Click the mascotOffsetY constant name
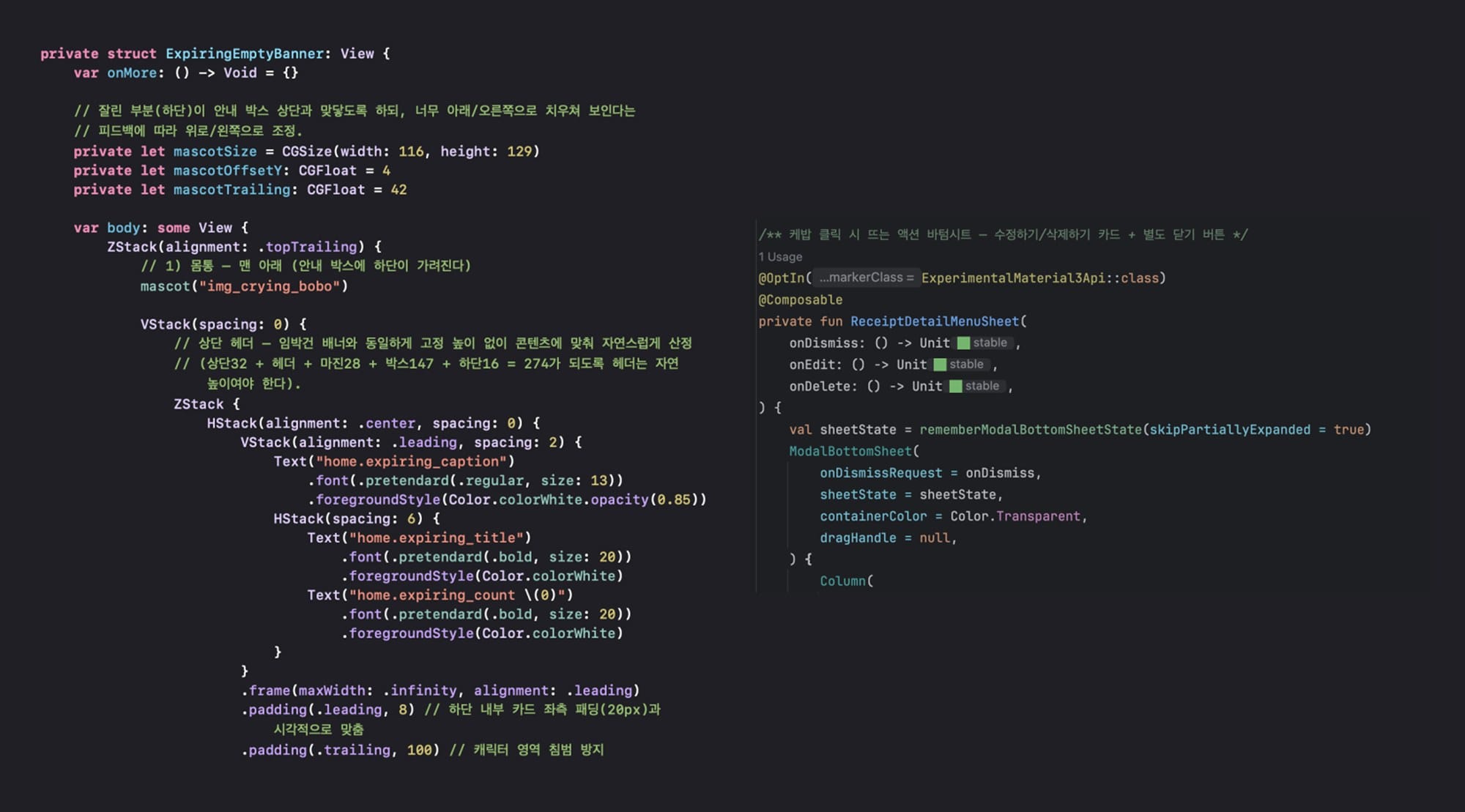The image size is (1465, 812). point(228,171)
